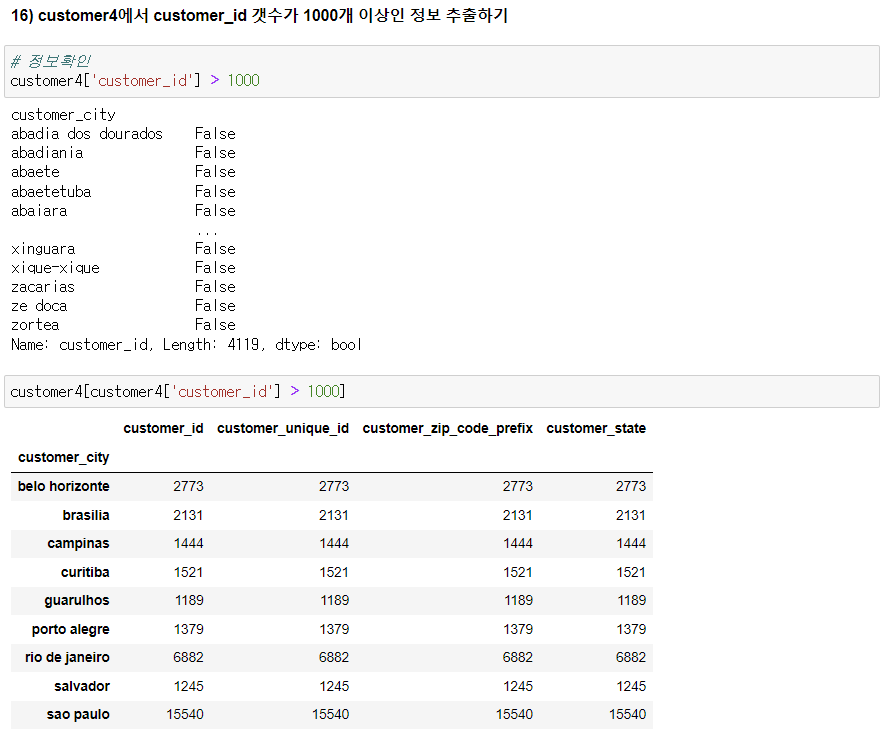This screenshot has height=745, width=891.
Task: Click the customer_city index label in table
Action: coord(64,457)
